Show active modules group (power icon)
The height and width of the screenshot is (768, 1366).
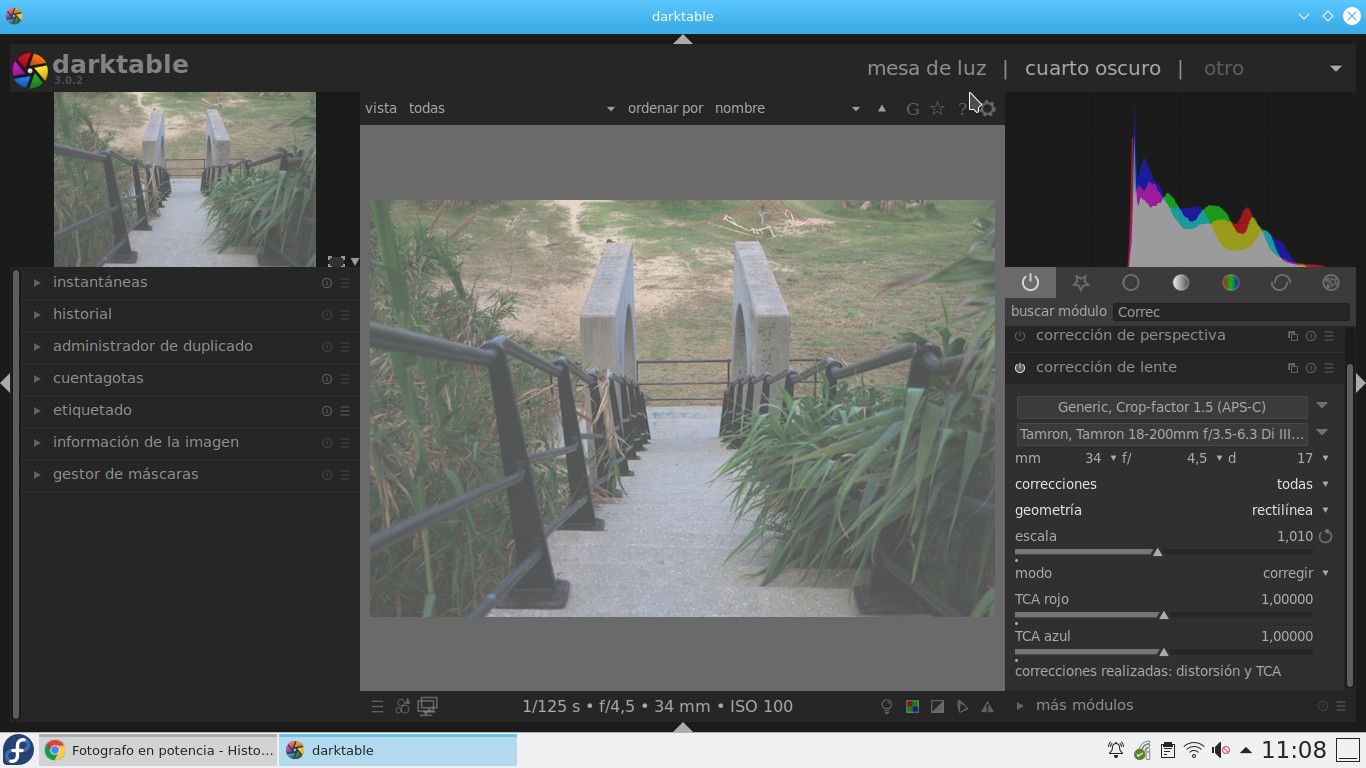(x=1030, y=283)
